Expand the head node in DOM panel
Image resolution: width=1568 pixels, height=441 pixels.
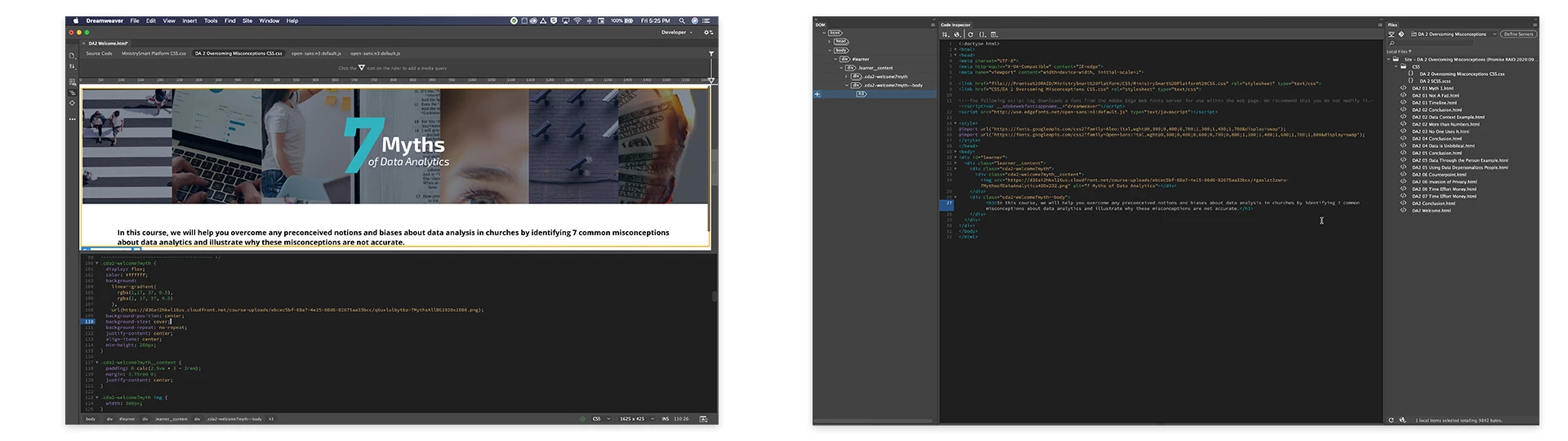(829, 42)
